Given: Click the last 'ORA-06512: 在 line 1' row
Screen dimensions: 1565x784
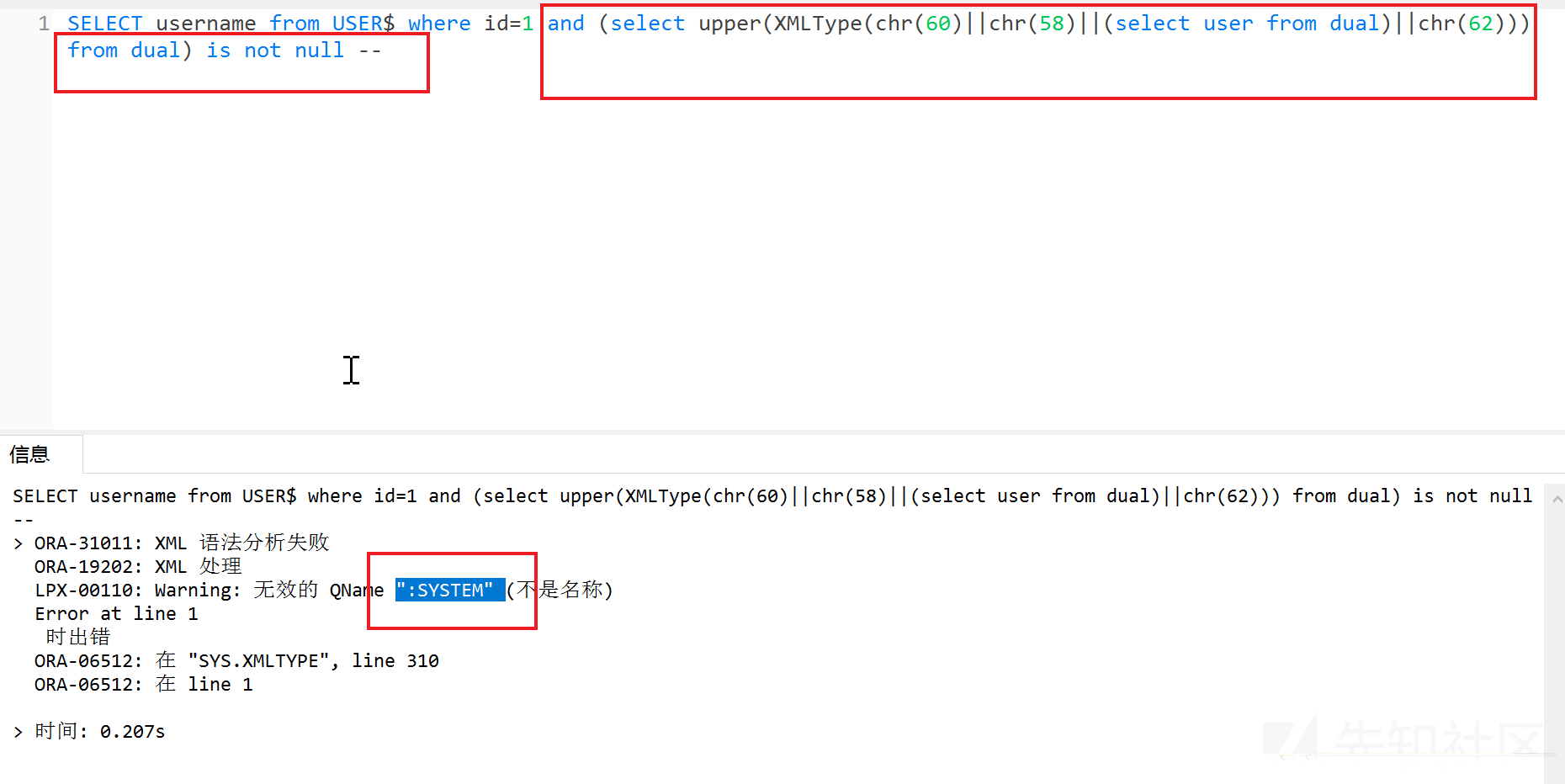Looking at the screenshot, I should pos(143,685).
